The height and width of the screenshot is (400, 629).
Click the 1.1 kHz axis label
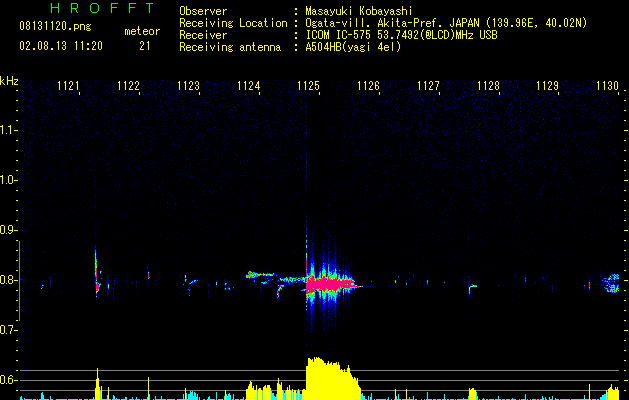(x=7, y=130)
